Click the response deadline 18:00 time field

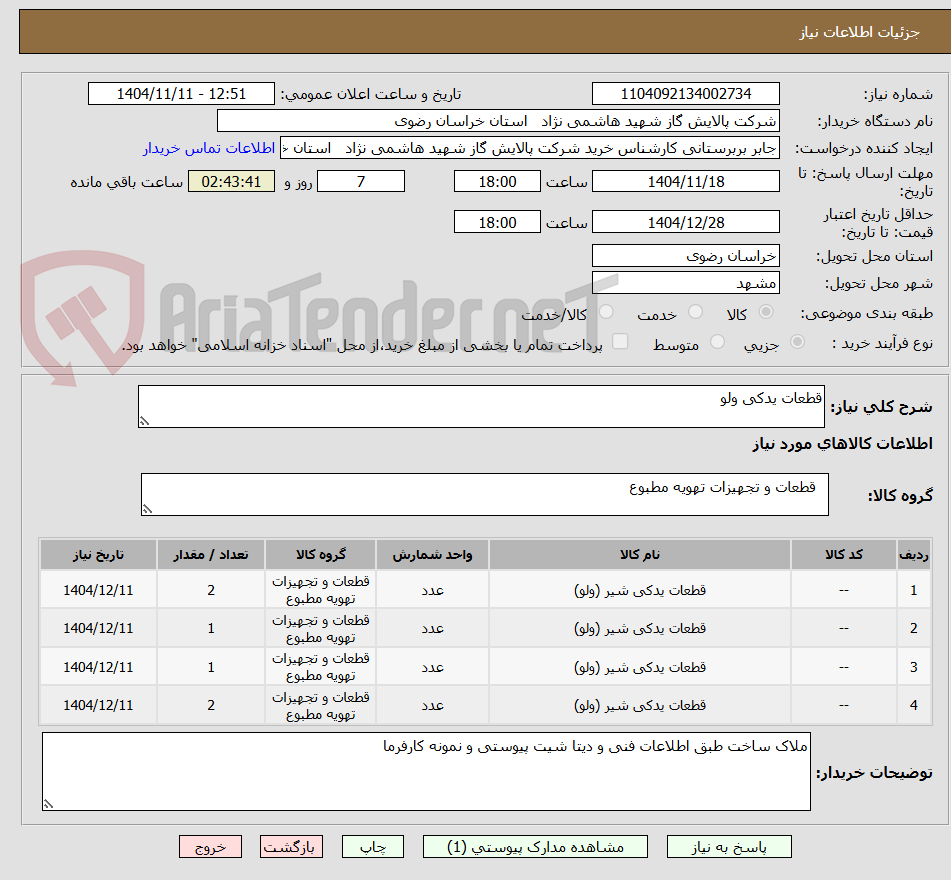click(x=497, y=181)
